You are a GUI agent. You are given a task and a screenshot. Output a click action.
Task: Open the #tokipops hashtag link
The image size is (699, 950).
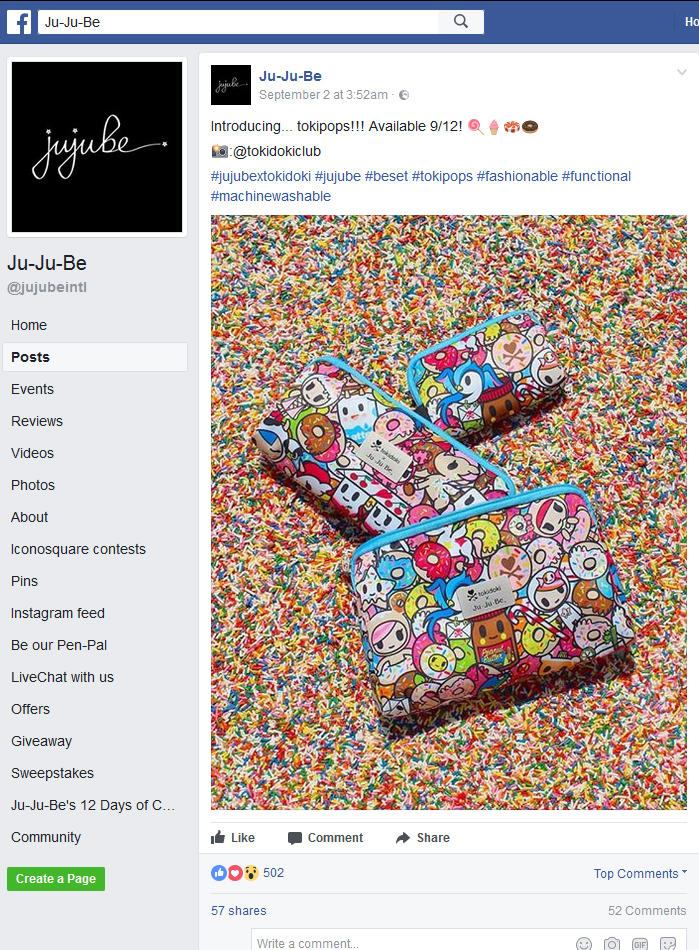coord(442,176)
